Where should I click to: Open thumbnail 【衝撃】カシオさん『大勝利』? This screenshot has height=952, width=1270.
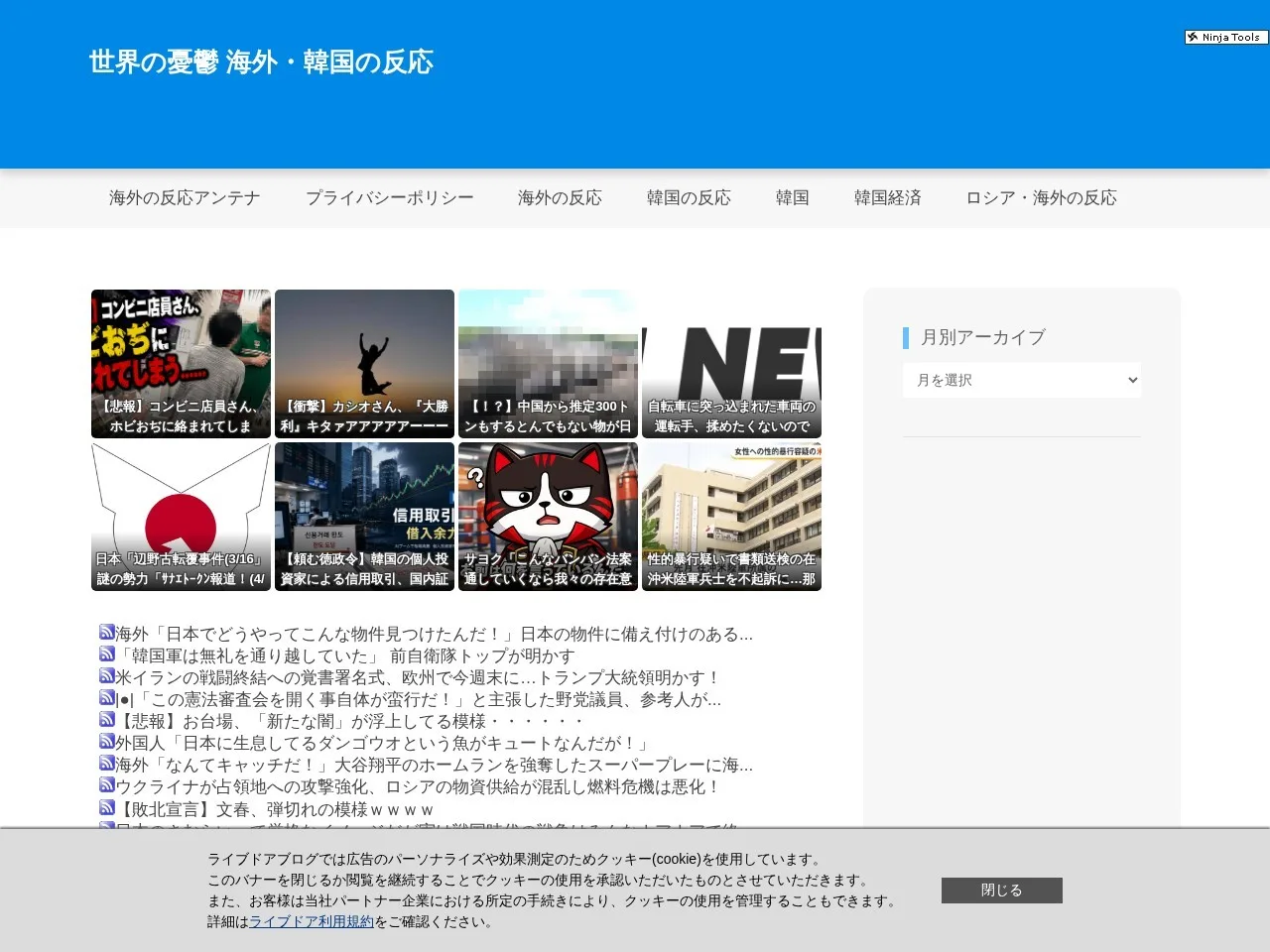[364, 364]
